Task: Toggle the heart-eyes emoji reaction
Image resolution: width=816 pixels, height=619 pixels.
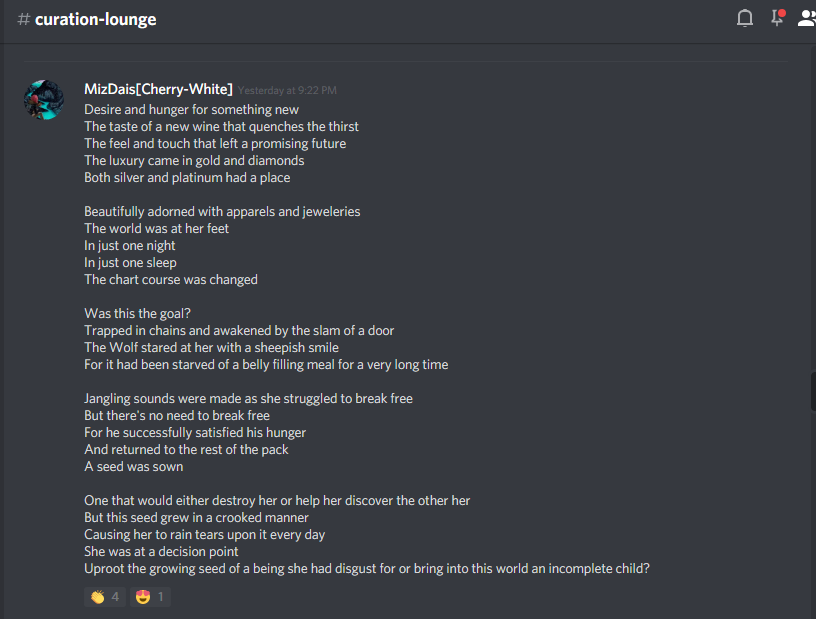Action: (149, 595)
